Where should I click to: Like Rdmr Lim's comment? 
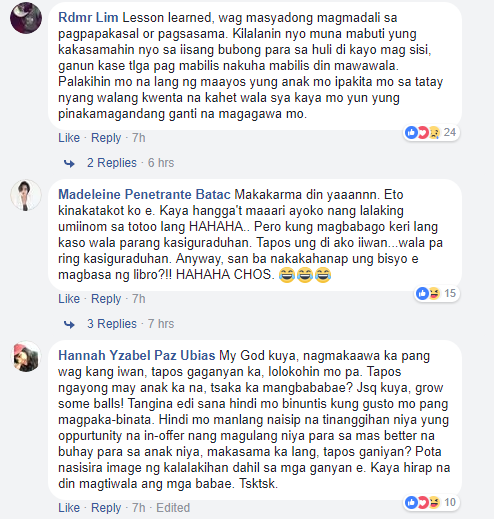pos(69,138)
